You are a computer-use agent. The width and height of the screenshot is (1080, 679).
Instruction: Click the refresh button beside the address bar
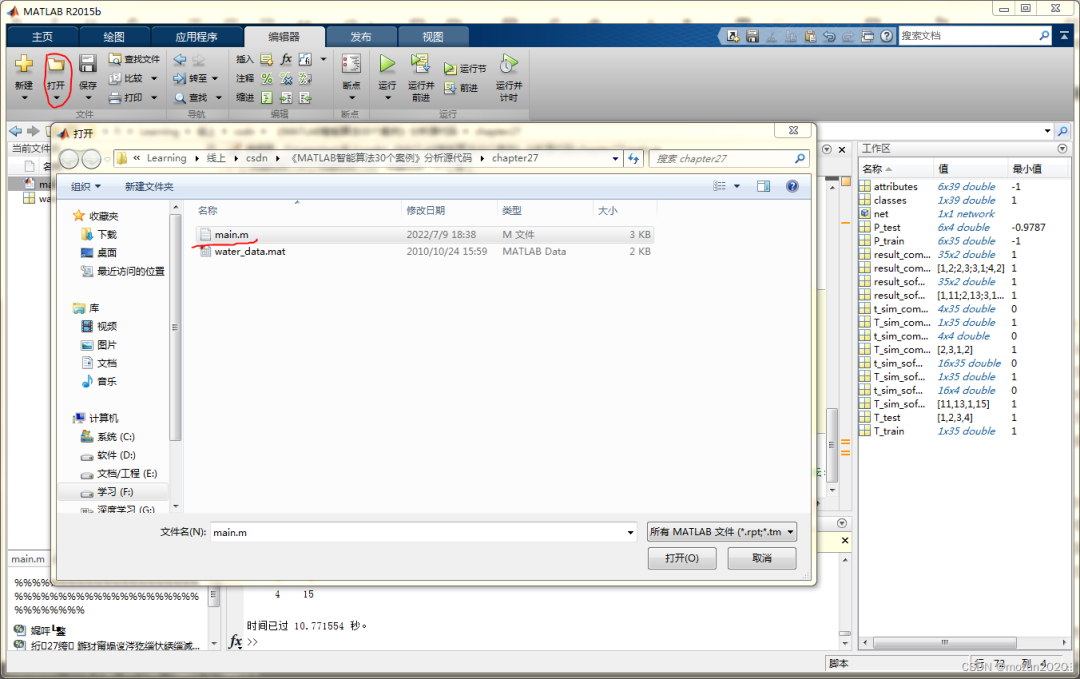tap(634, 158)
